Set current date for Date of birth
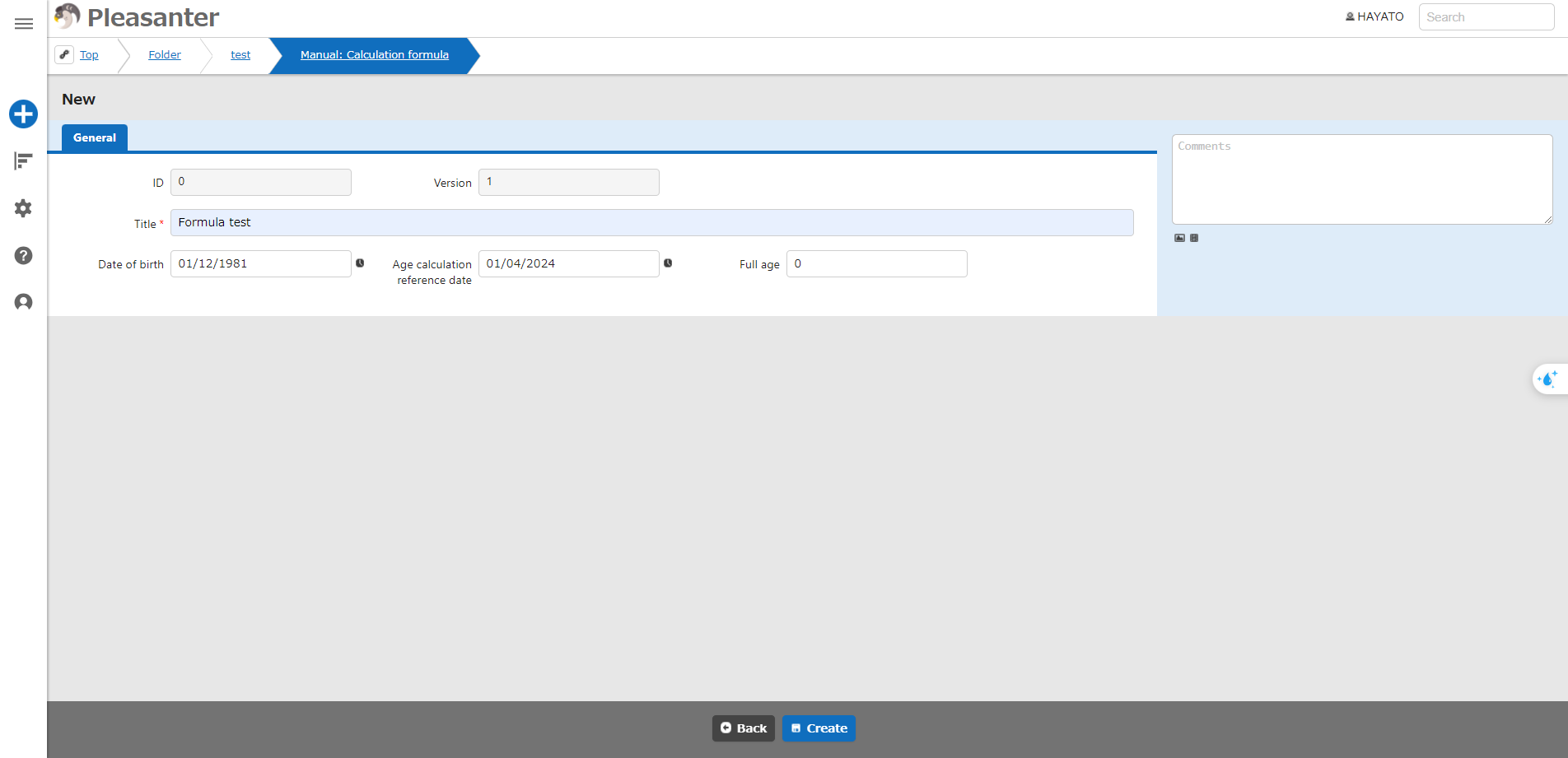 click(x=360, y=263)
